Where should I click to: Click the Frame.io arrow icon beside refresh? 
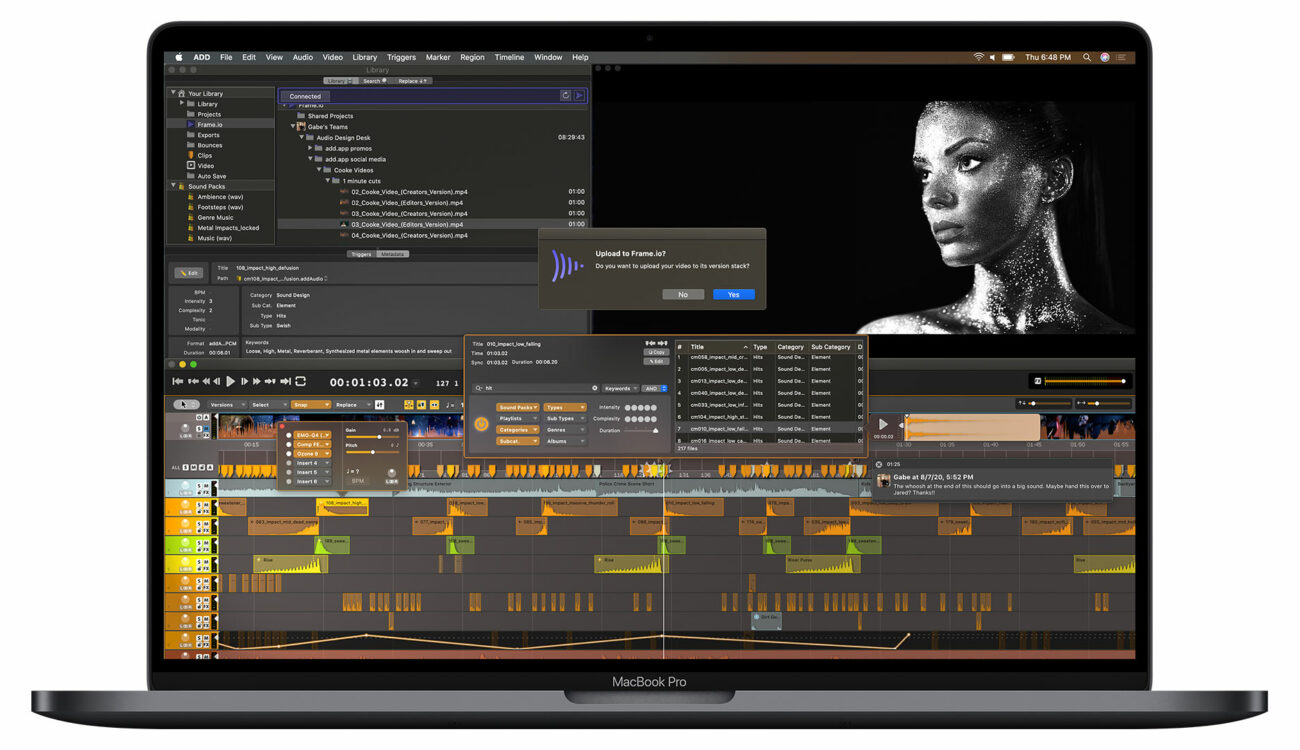(x=579, y=96)
